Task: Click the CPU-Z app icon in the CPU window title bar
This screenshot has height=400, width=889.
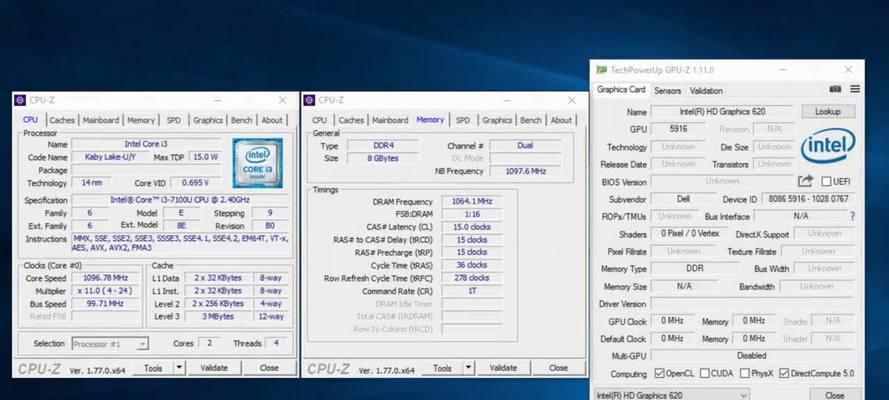Action: (20, 100)
